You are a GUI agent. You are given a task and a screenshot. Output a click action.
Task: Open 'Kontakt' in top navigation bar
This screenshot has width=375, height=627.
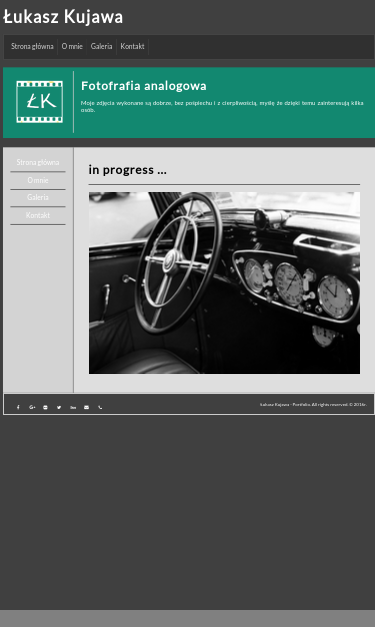tap(132, 46)
